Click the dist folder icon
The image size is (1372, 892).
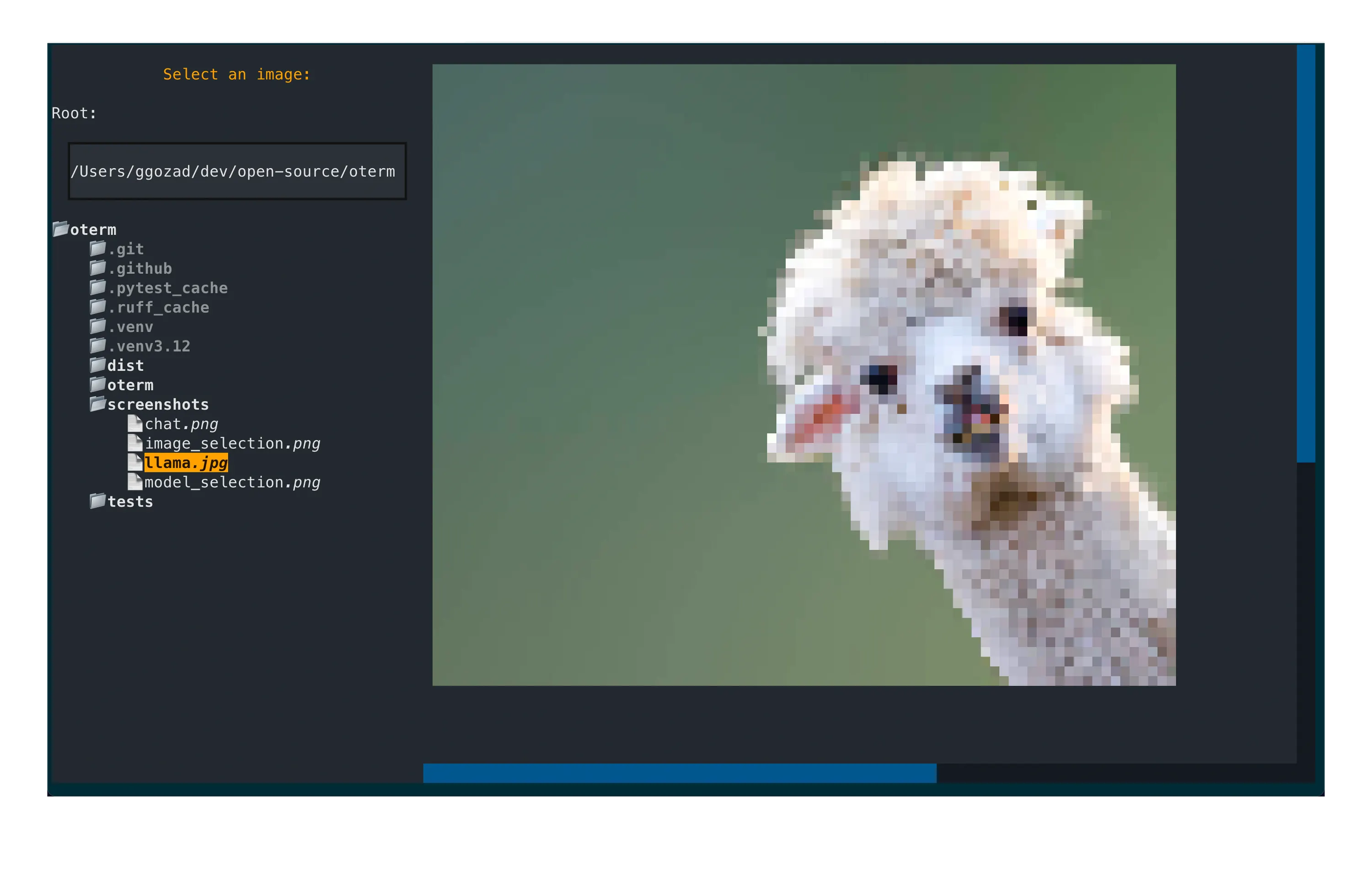click(98, 365)
